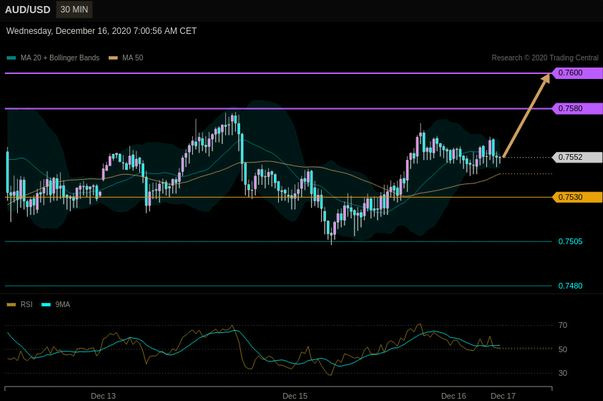The height and width of the screenshot is (401, 603).
Task: Click the AUD/USD symbol title
Action: point(28,10)
